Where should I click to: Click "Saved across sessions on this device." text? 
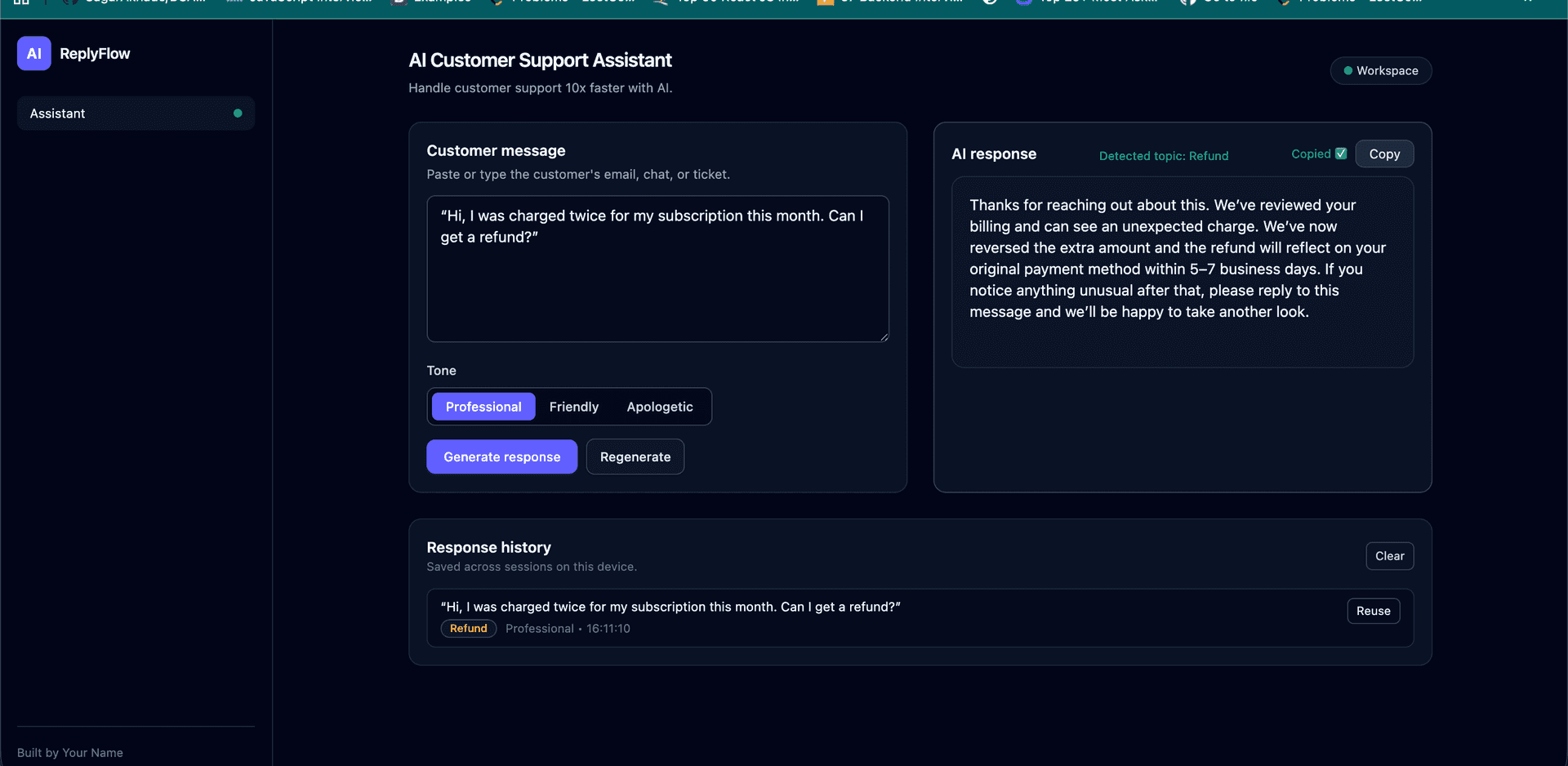532,567
